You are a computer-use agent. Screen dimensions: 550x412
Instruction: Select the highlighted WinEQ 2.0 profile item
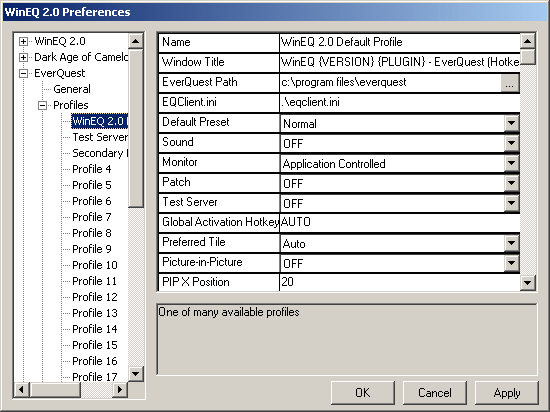(x=100, y=121)
